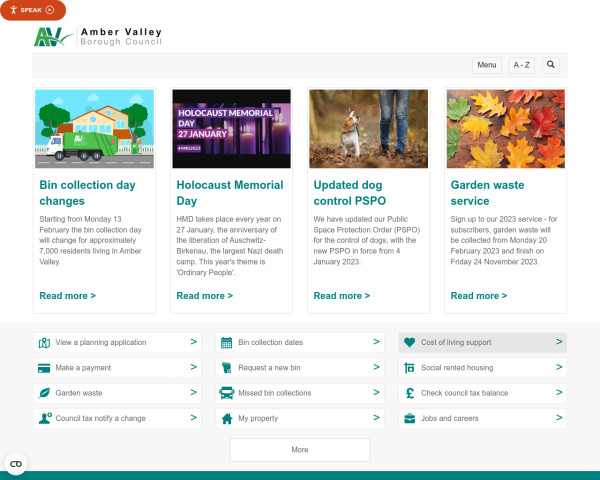Screen dimensions: 600x480
Task: Read more about the garden waste service
Action: point(479,296)
